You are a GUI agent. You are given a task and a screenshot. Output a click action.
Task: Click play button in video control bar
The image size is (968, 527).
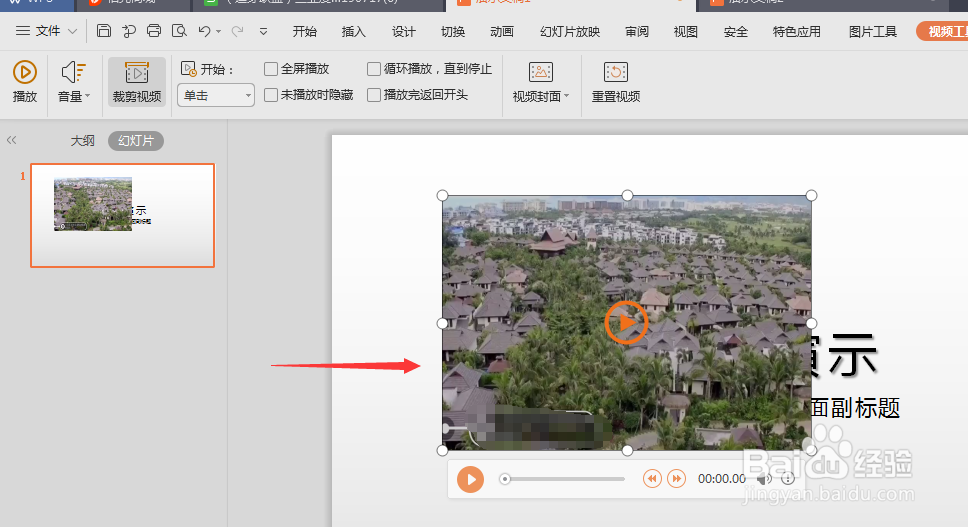click(x=470, y=479)
